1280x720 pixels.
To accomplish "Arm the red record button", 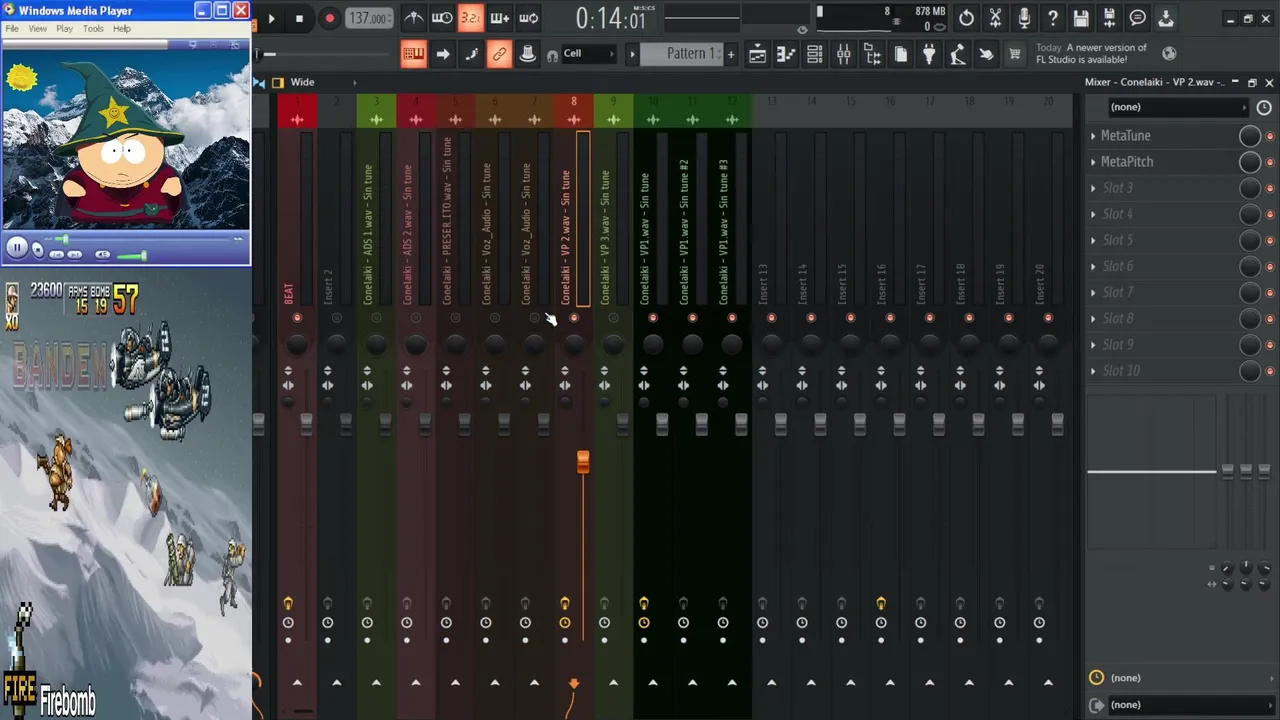I will tap(329, 18).
